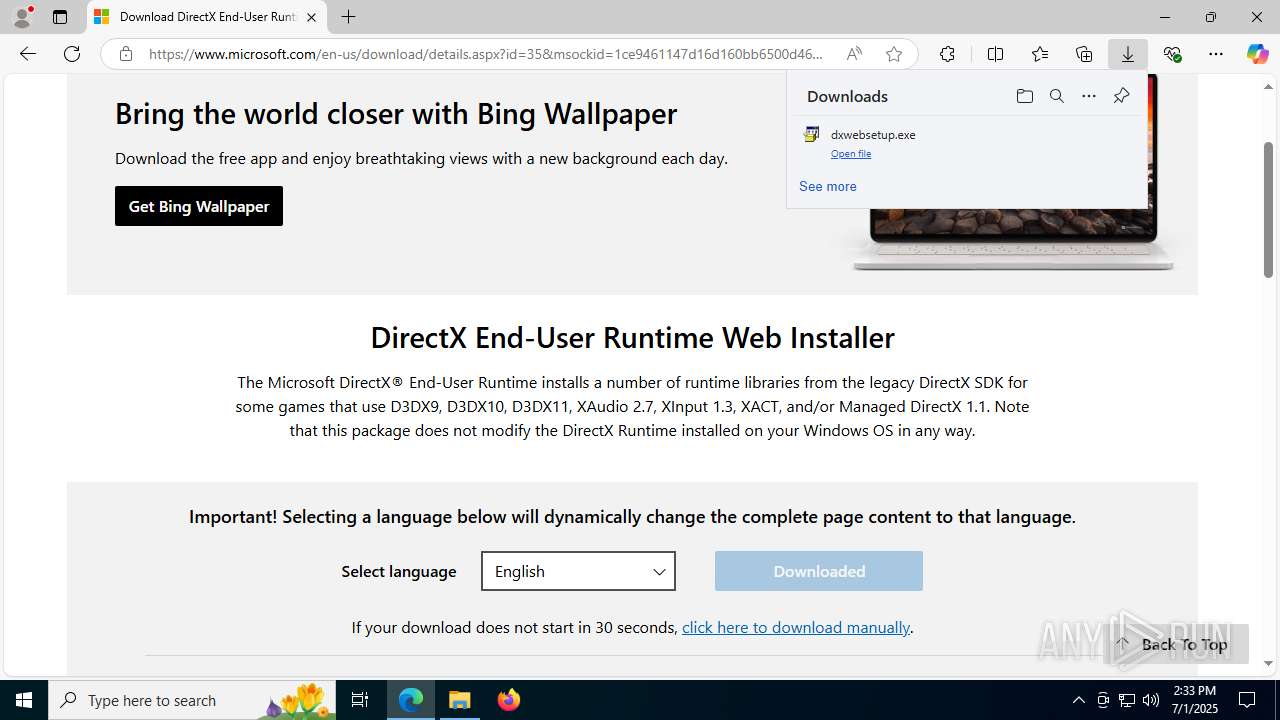Close the Download DirectX End-User Runtime tab
The width and height of the screenshot is (1280, 720).
click(311, 17)
